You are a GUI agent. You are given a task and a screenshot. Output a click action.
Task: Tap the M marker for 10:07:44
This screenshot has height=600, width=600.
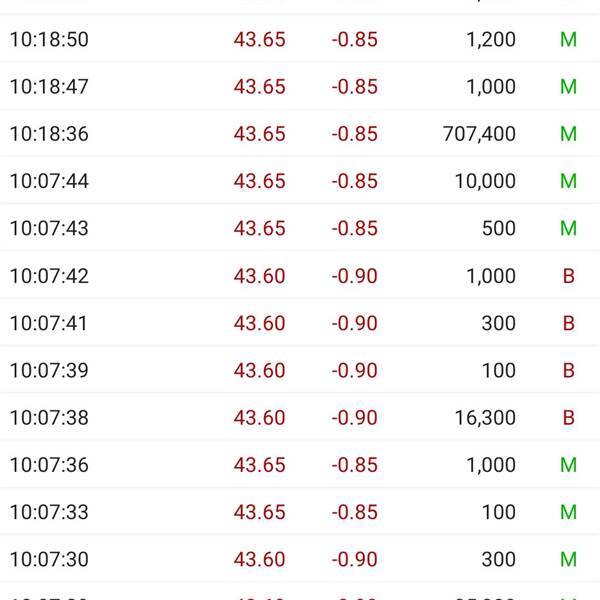568,181
